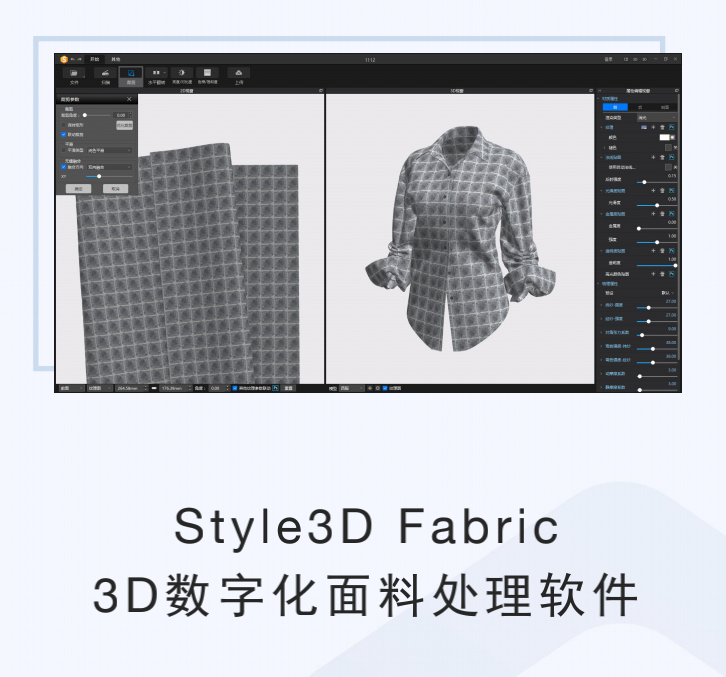Select the back-face material tab
The height and width of the screenshot is (677, 726).
pos(640,107)
